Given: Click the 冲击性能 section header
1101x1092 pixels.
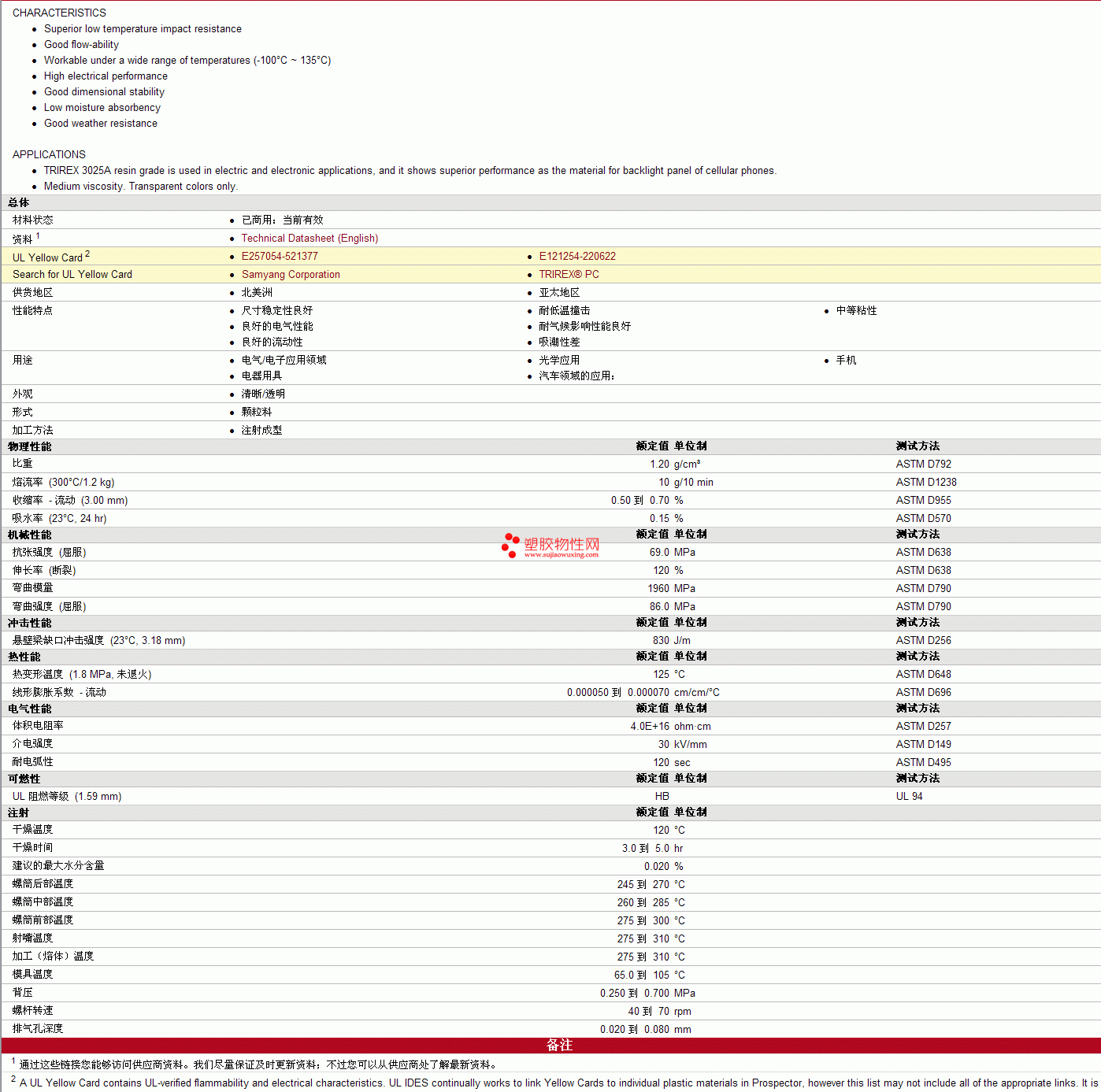Looking at the screenshot, I should tap(30, 624).
